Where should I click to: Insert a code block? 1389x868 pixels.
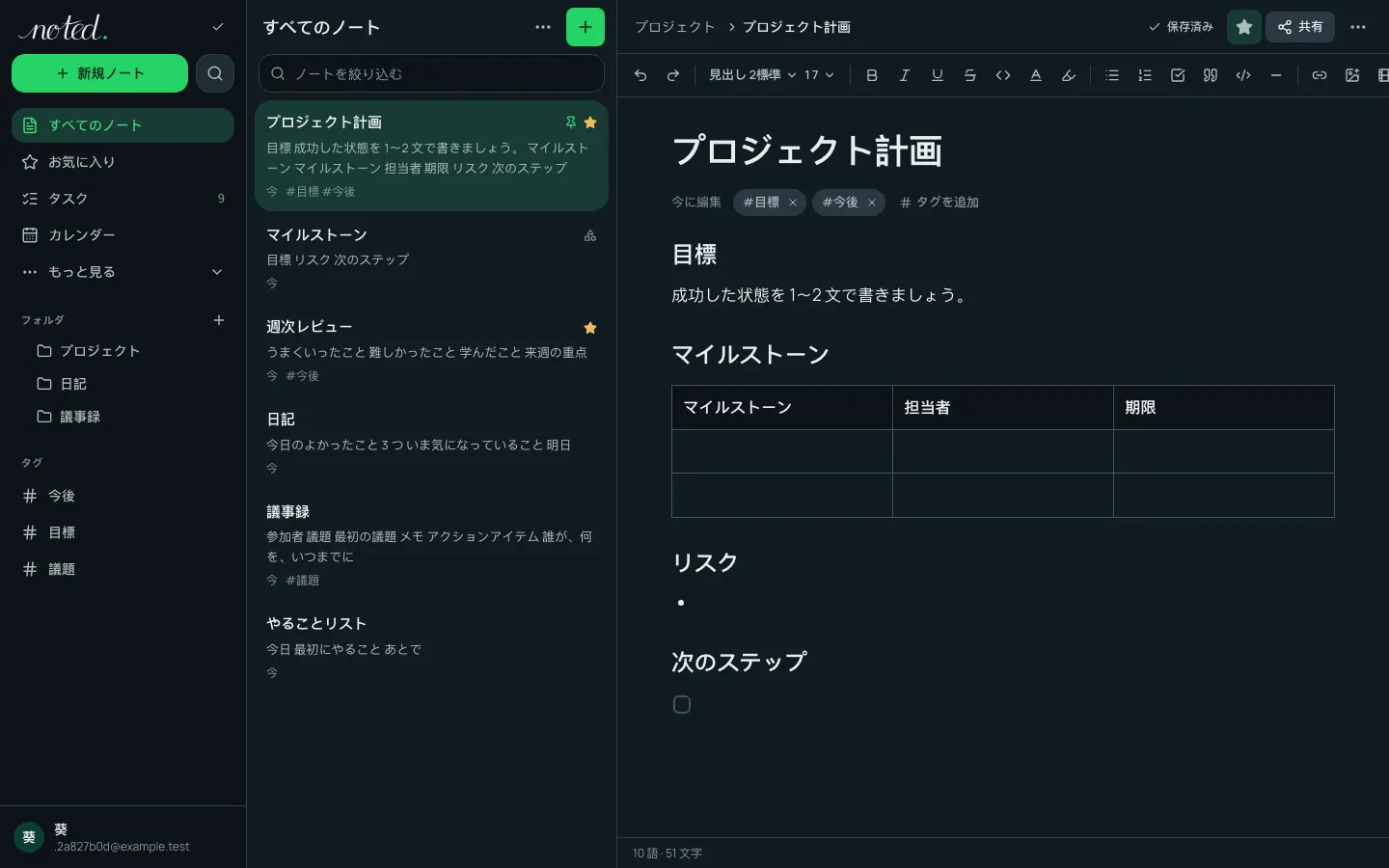[1243, 75]
